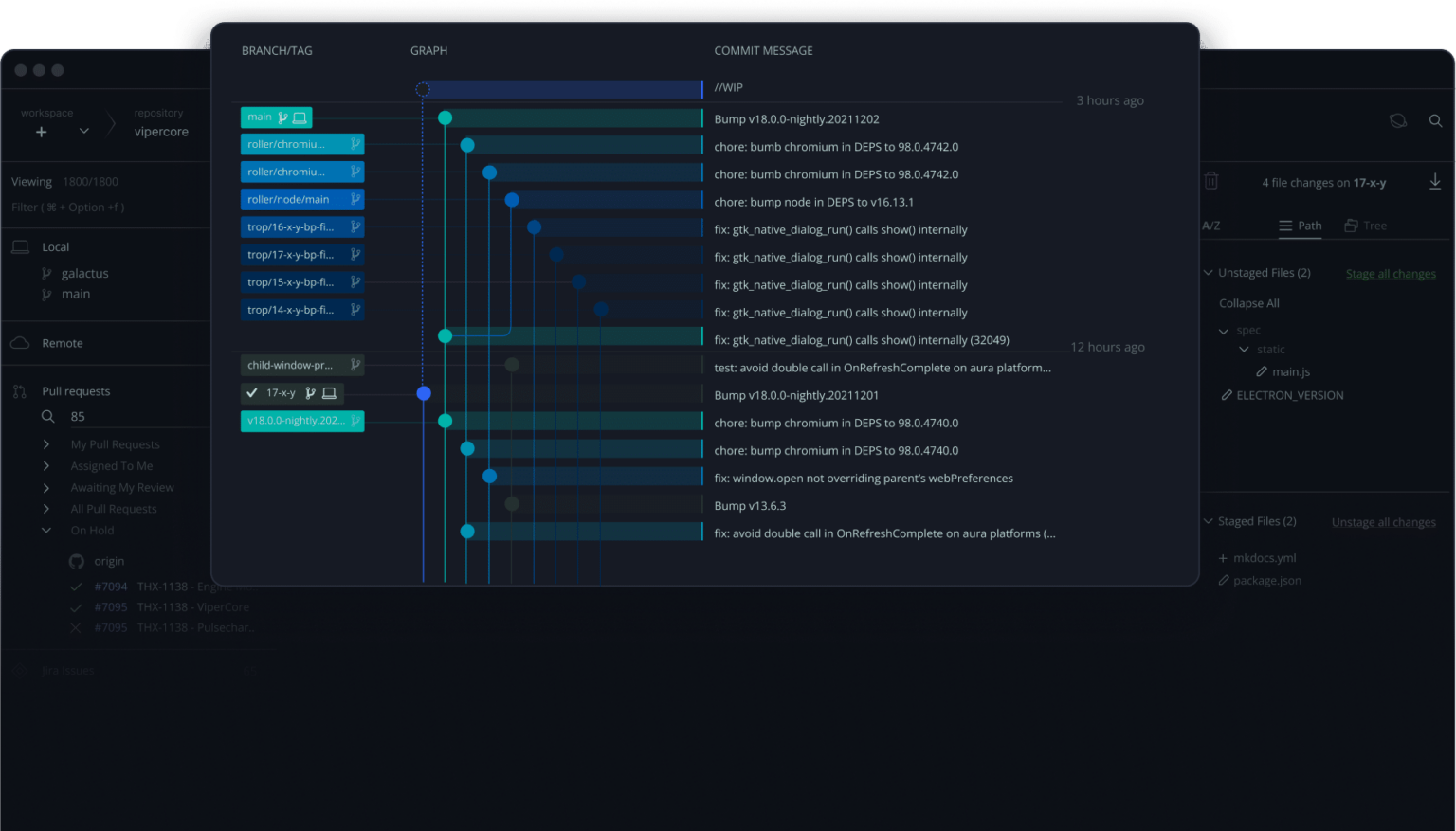
Task: Open search with the magnifying glass icon
Action: click(1435, 120)
